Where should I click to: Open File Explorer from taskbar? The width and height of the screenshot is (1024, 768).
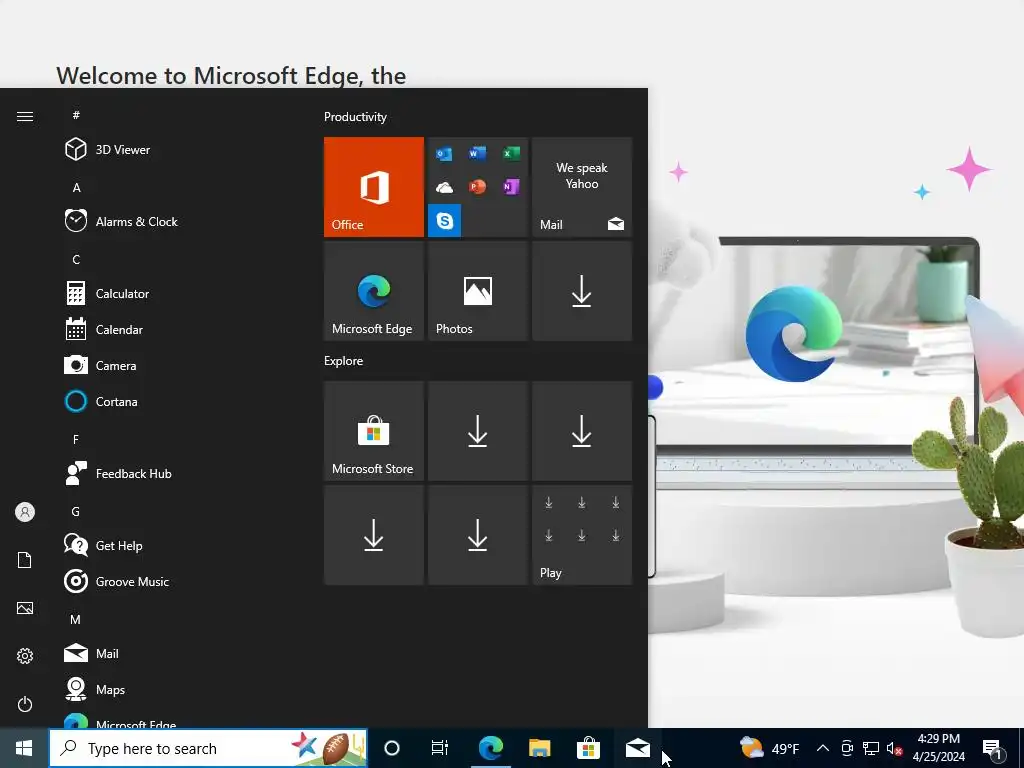coord(539,748)
